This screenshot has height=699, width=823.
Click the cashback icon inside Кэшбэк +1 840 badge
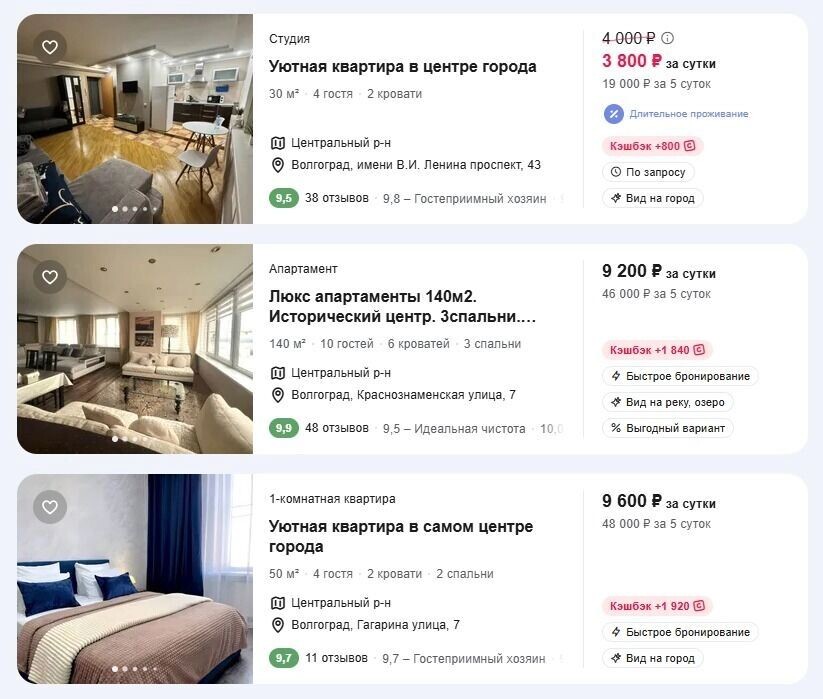pyautogui.click(x=697, y=349)
